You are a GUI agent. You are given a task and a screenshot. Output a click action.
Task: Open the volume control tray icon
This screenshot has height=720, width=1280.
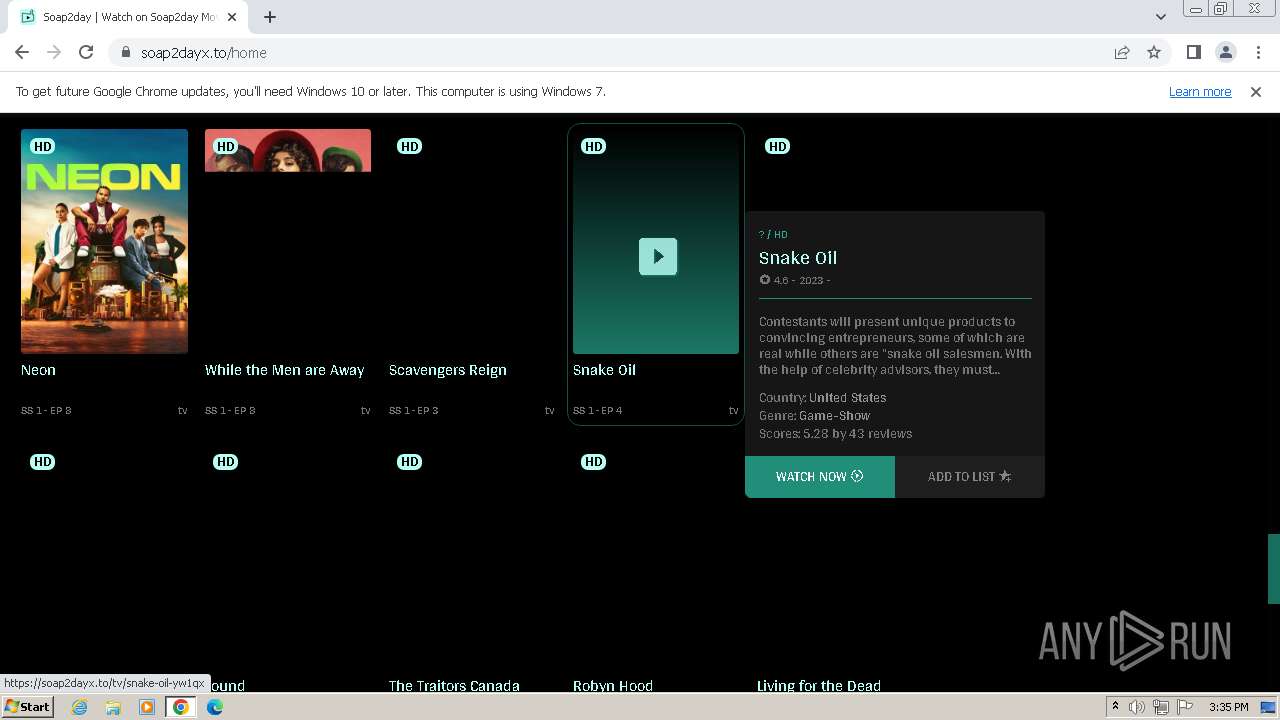(1137, 707)
